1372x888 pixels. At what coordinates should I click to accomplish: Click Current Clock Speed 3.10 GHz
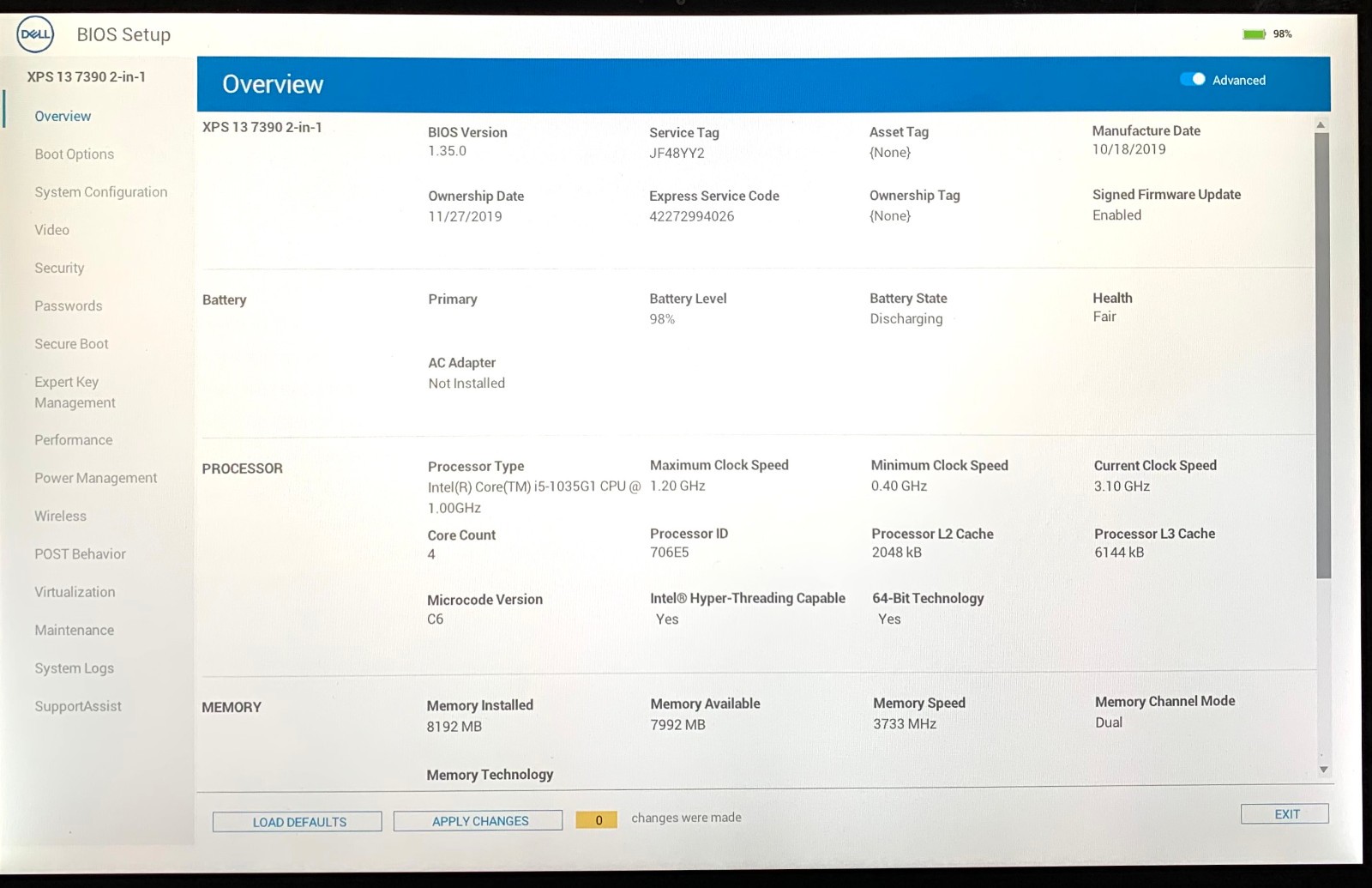[x=1122, y=486]
